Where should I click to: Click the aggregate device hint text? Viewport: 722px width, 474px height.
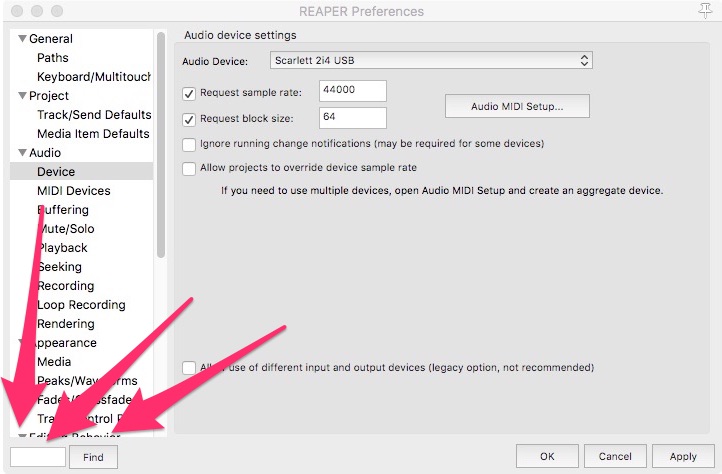pyautogui.click(x=442, y=190)
